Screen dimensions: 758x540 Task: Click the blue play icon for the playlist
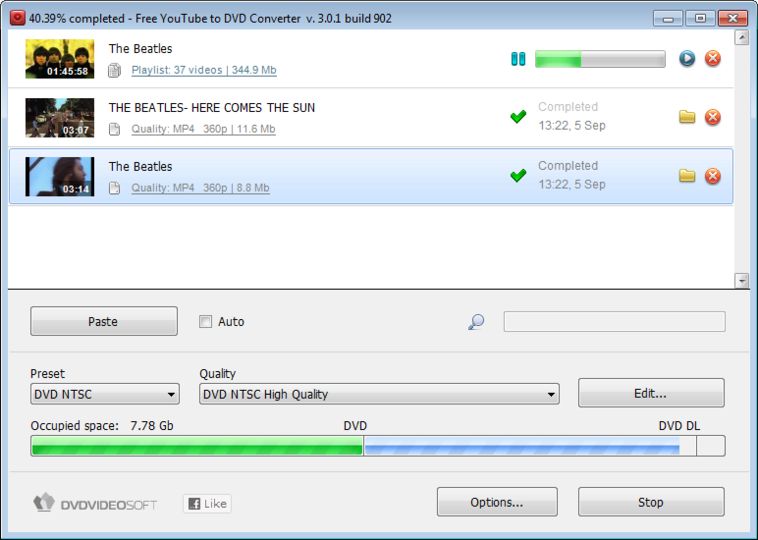click(x=687, y=58)
